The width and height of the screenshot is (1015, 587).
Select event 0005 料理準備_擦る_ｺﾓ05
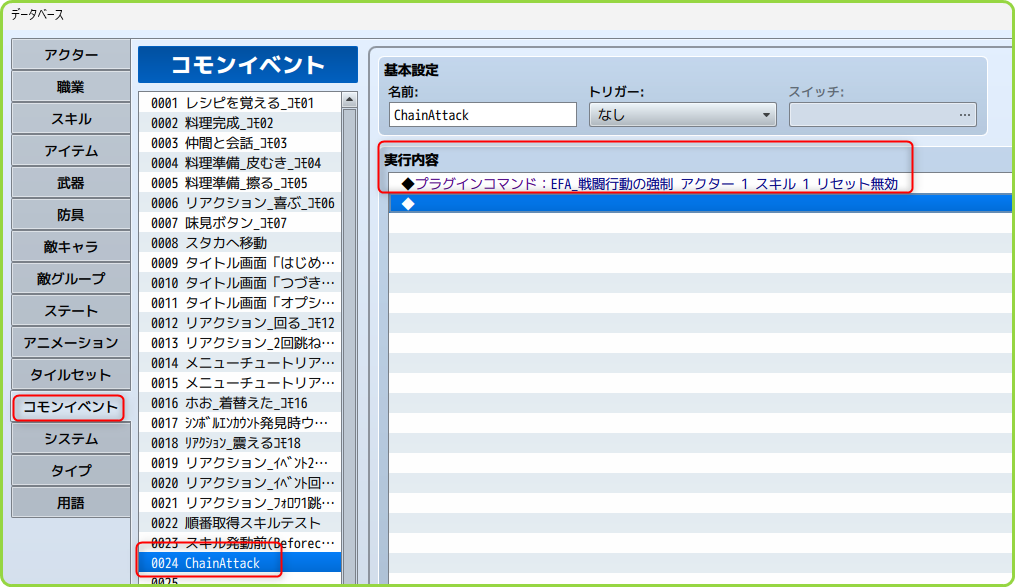240,183
